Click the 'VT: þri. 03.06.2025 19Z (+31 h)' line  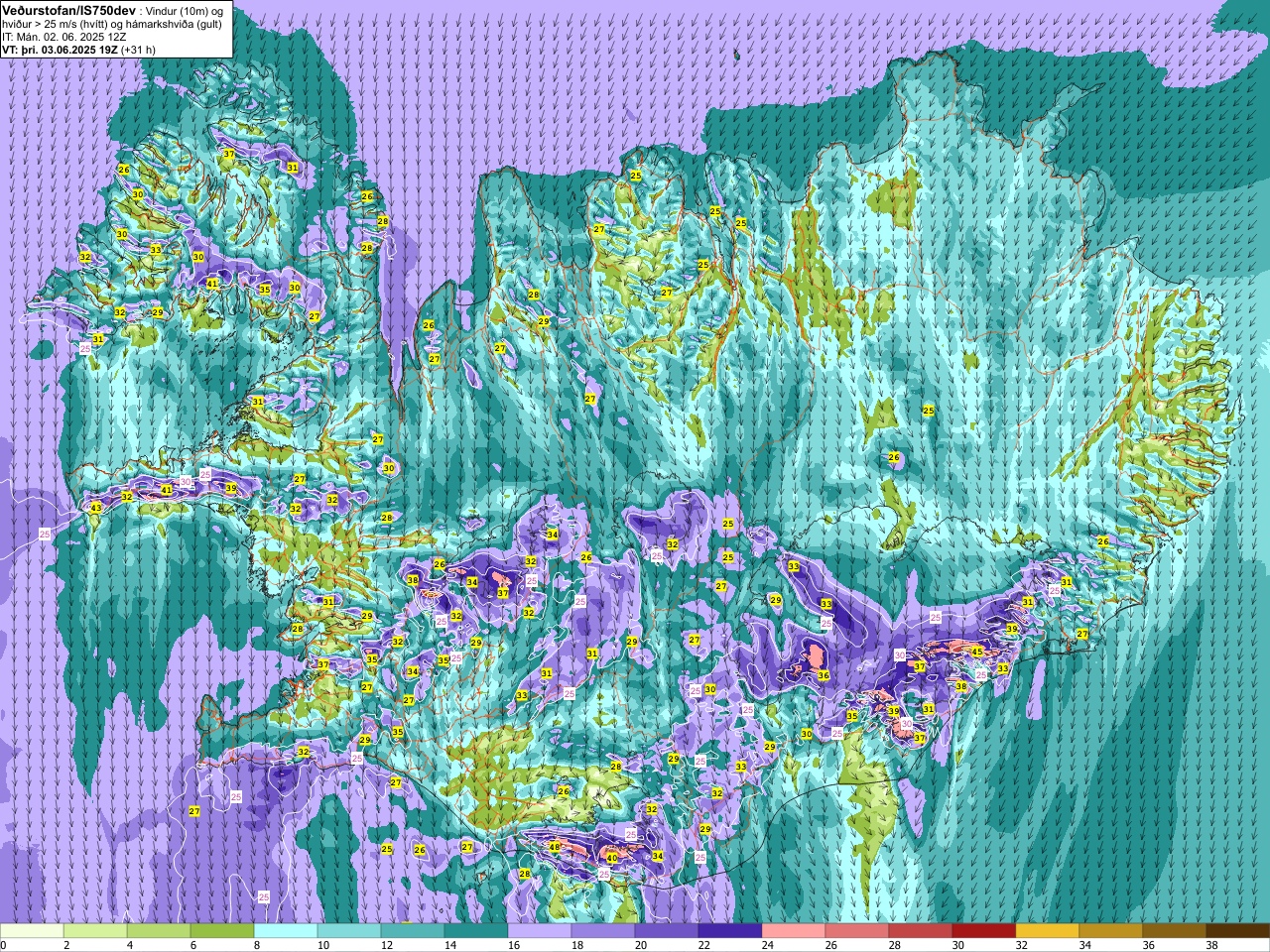(78, 49)
